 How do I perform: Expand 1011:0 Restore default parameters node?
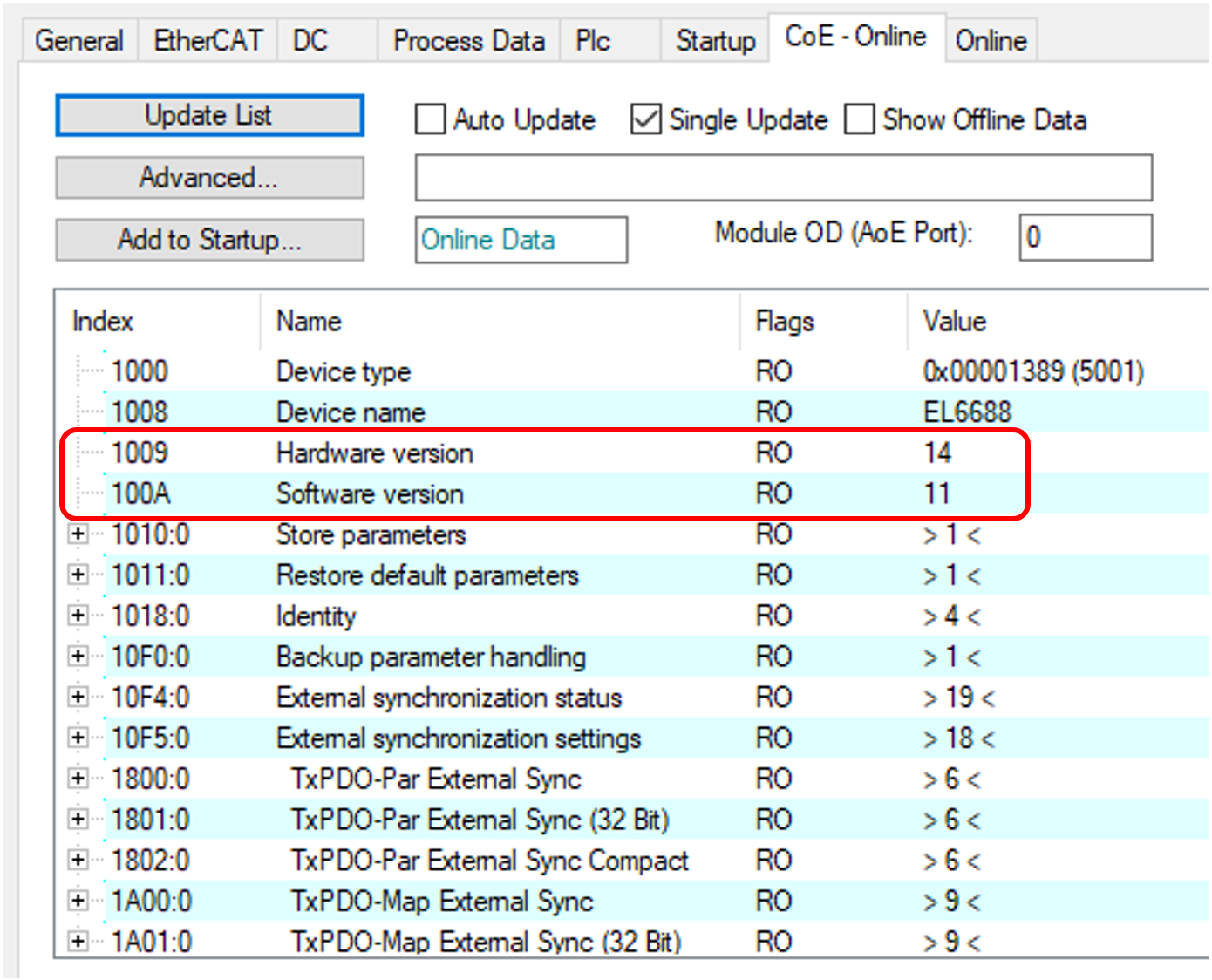(x=78, y=575)
